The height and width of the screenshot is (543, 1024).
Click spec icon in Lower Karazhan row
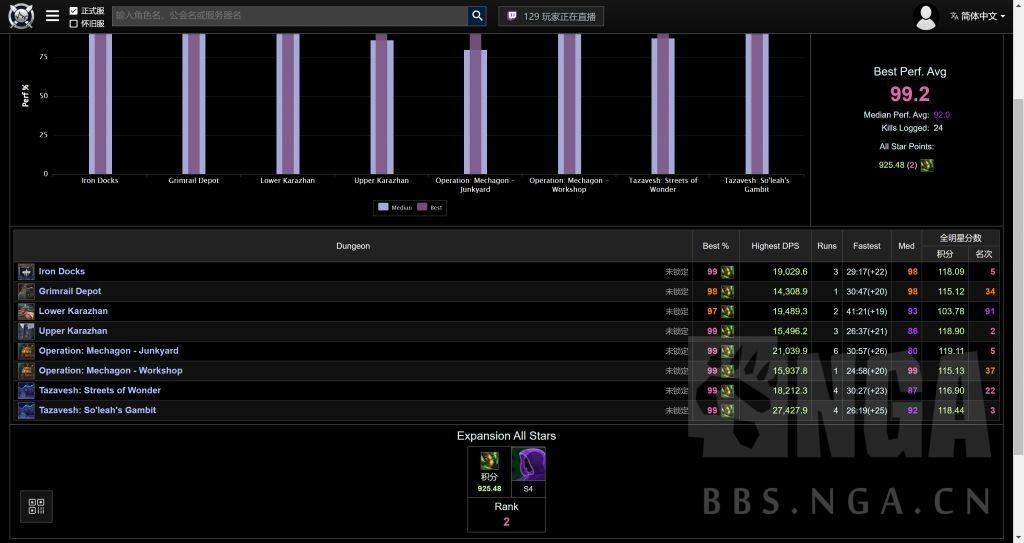pos(728,312)
